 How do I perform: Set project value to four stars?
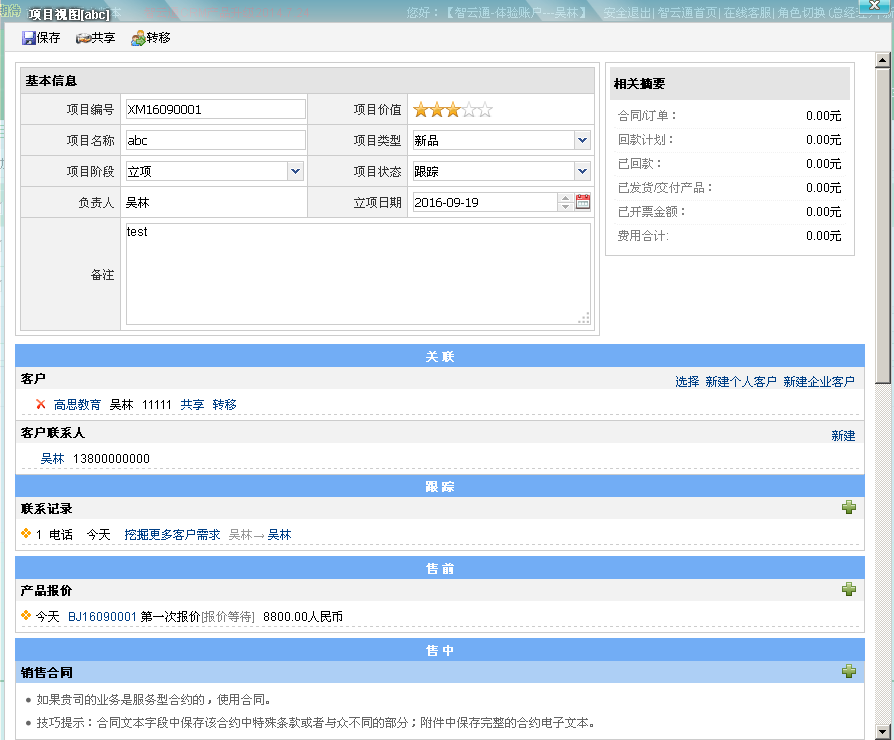(x=469, y=109)
